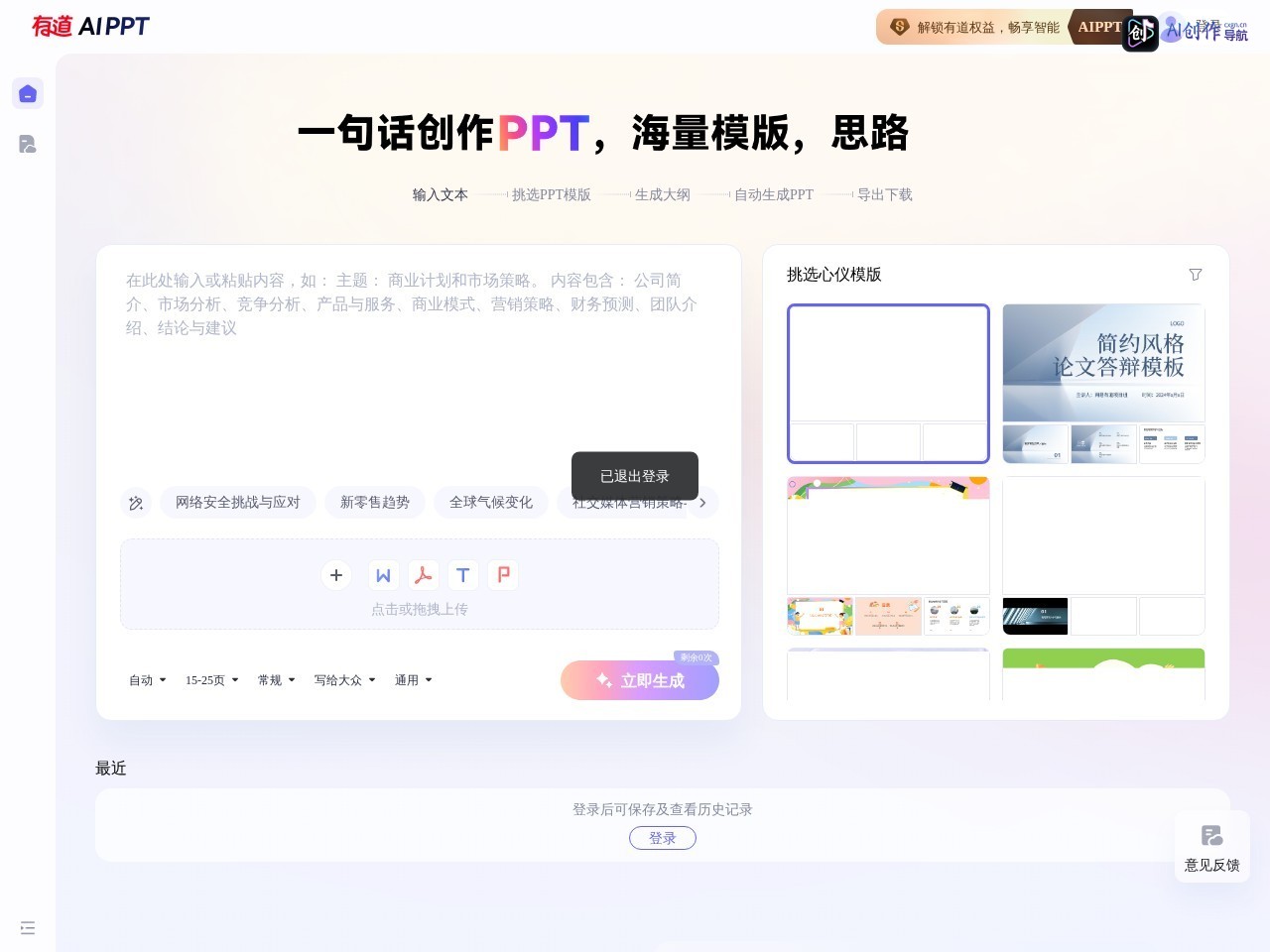Click the 立即生成 generate button
This screenshot has height=952, width=1270.
coord(640,680)
